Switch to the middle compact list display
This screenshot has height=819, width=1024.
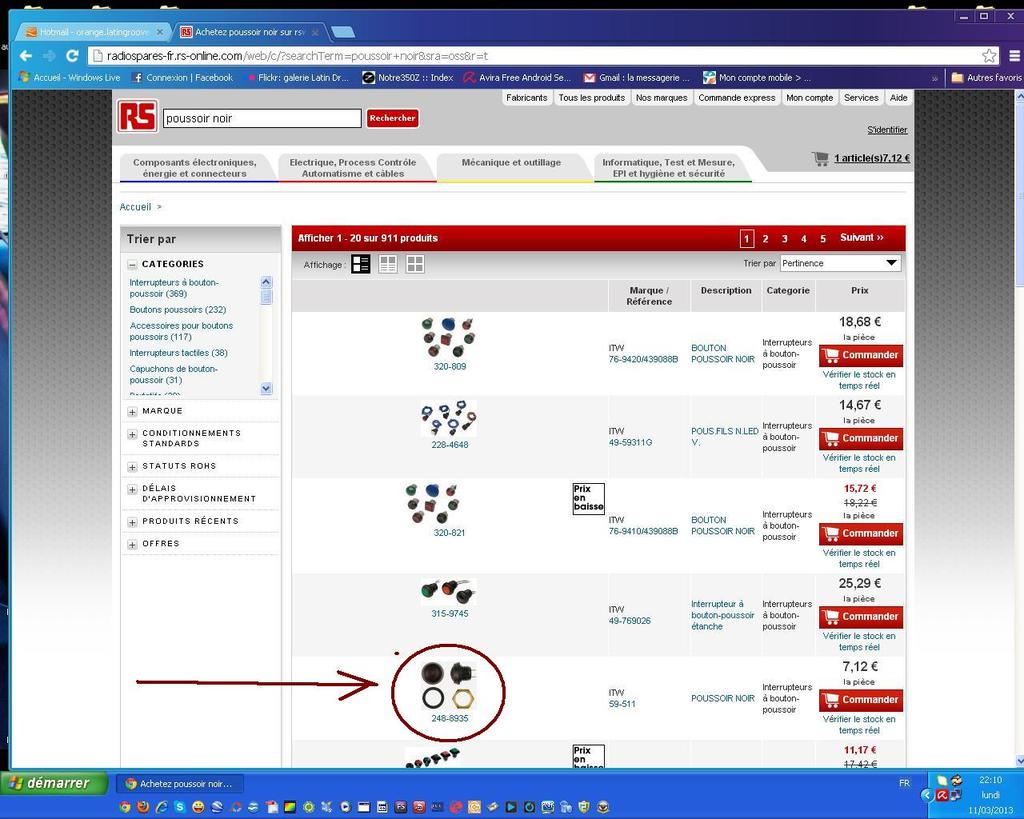(x=388, y=264)
